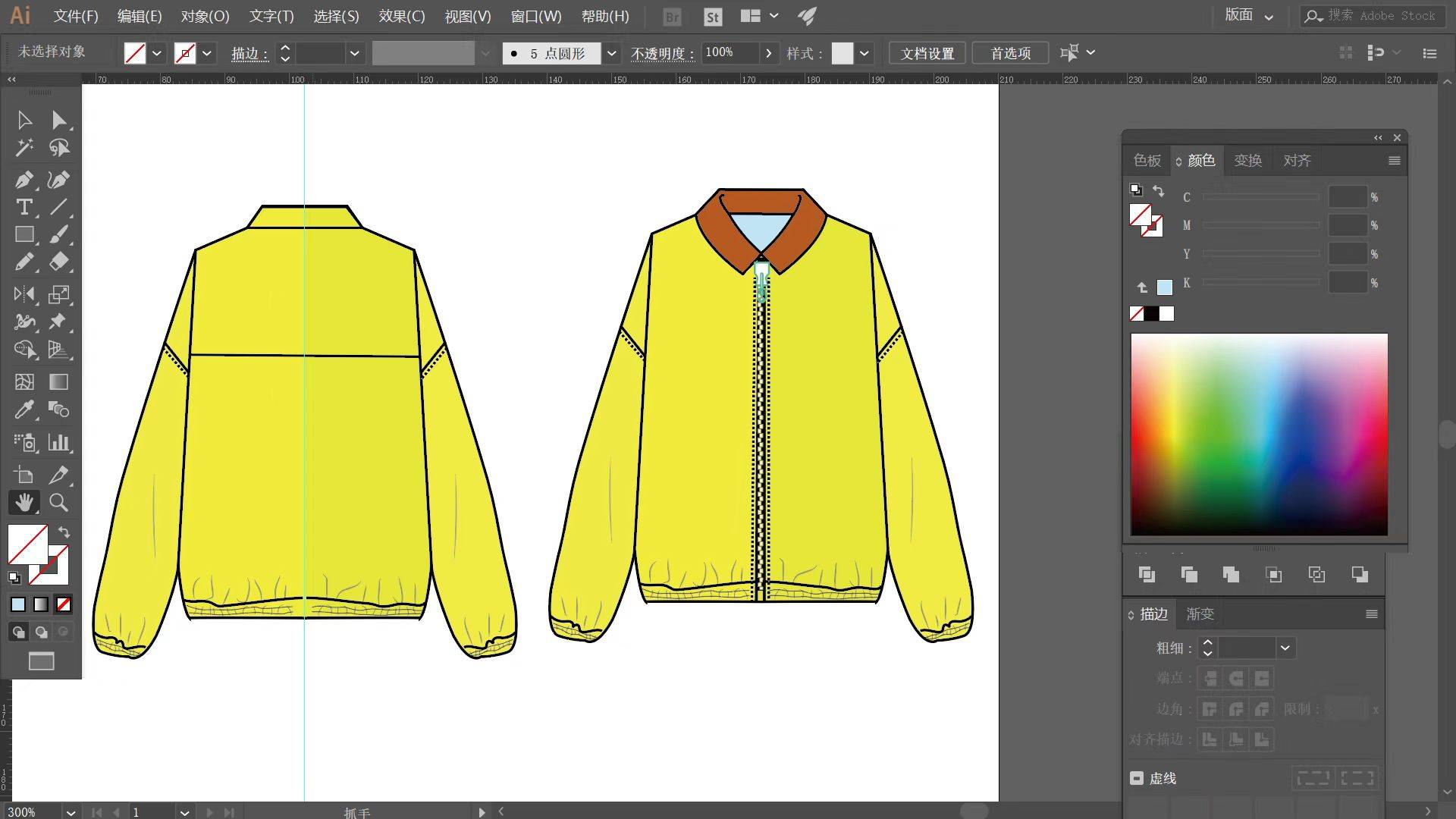Set paint mode to None
The width and height of the screenshot is (1456, 819).
click(x=64, y=604)
